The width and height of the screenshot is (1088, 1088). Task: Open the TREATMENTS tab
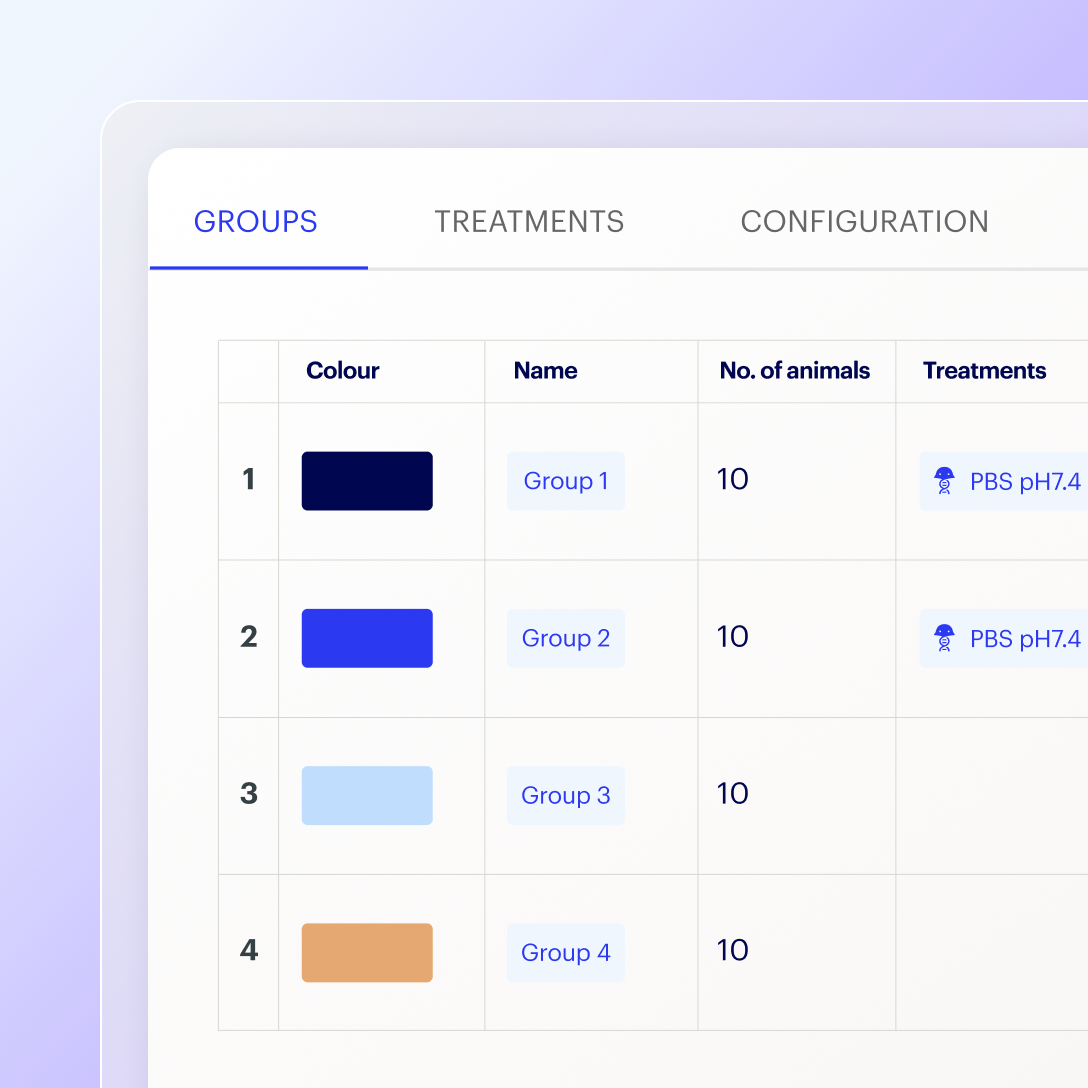point(529,222)
